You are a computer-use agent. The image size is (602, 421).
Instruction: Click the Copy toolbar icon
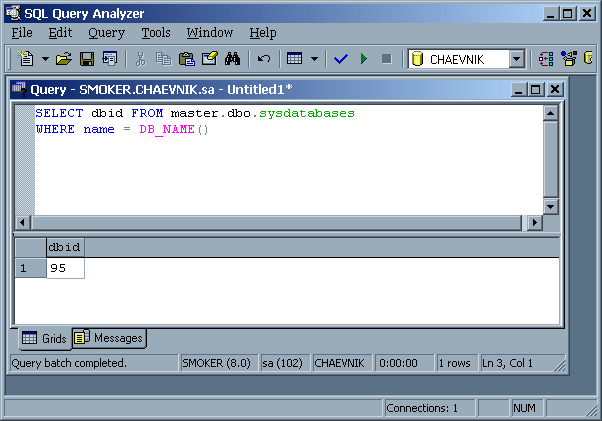(164, 59)
